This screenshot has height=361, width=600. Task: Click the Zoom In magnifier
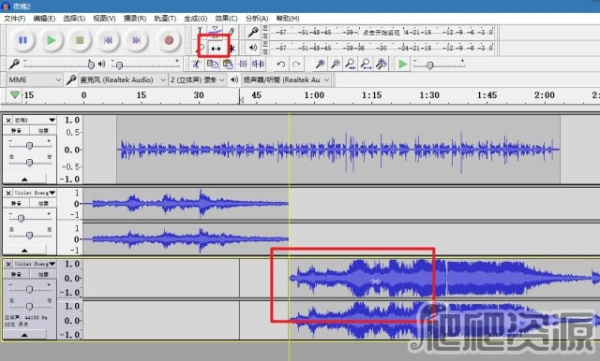click(x=320, y=64)
